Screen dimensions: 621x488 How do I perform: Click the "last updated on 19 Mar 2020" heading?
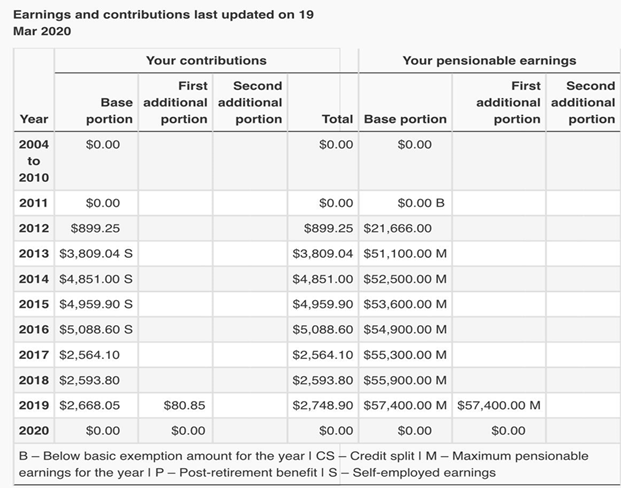[x=164, y=21]
